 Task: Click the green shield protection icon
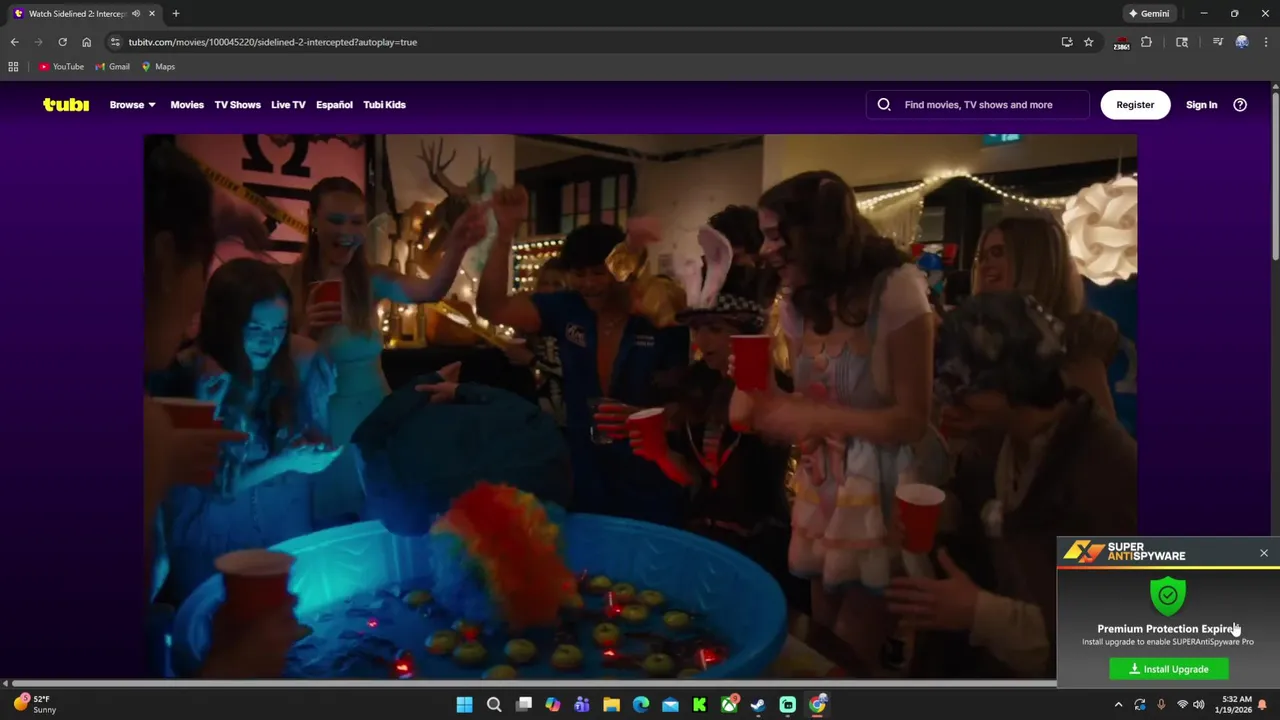pos(1167,596)
